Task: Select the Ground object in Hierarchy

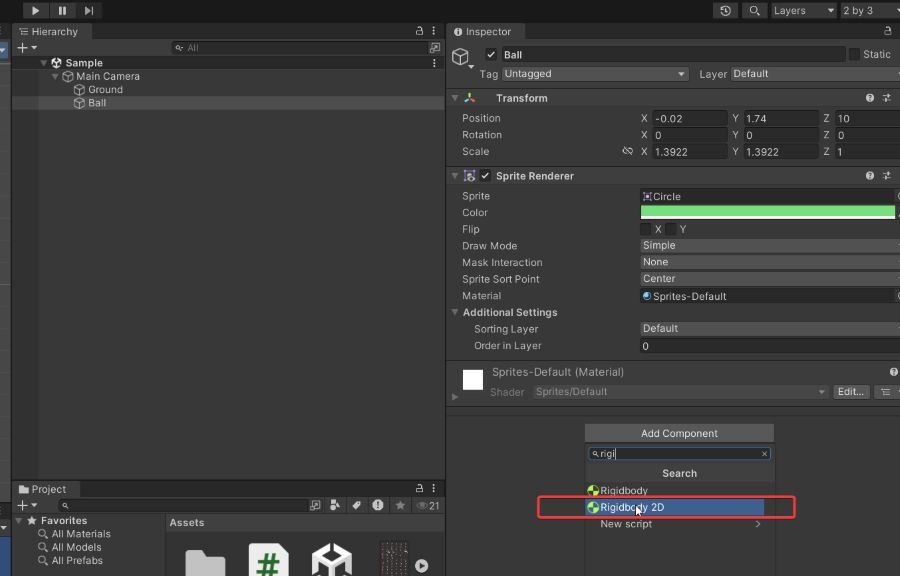Action: pos(105,89)
